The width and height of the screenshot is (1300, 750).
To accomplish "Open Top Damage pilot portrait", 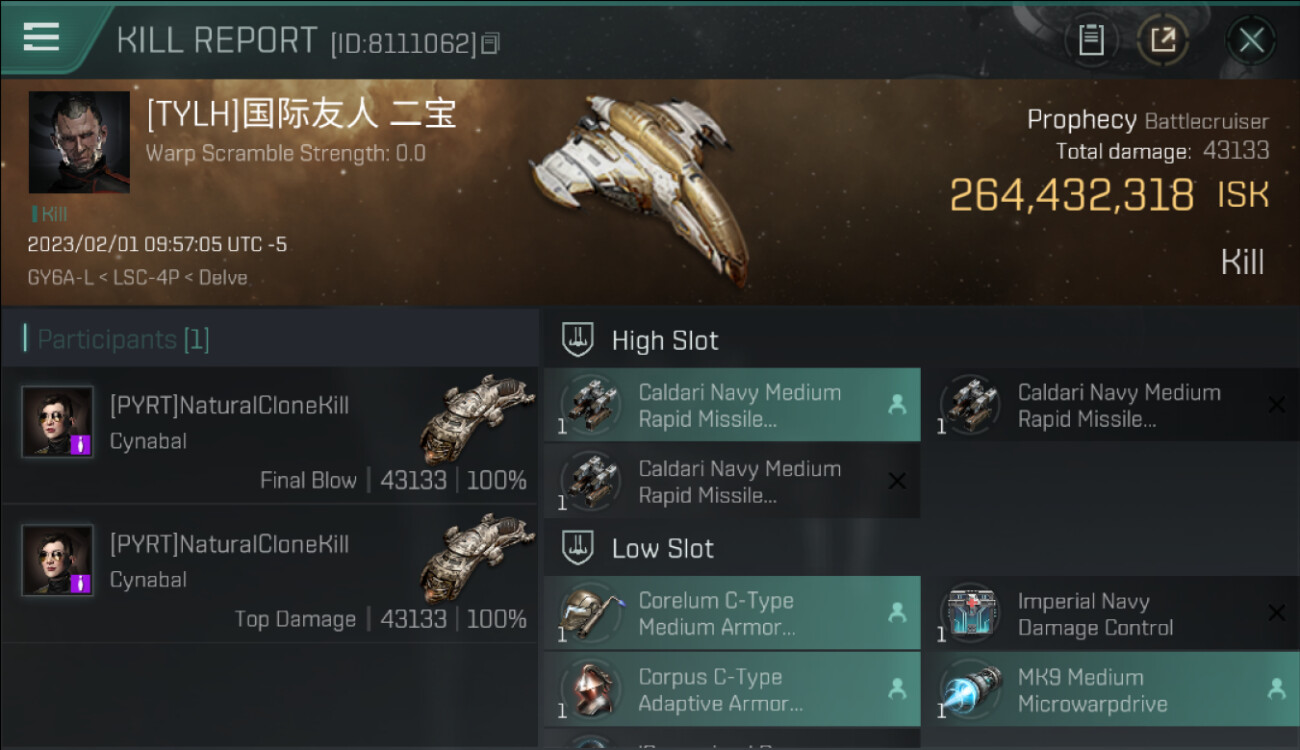I will (x=58, y=560).
